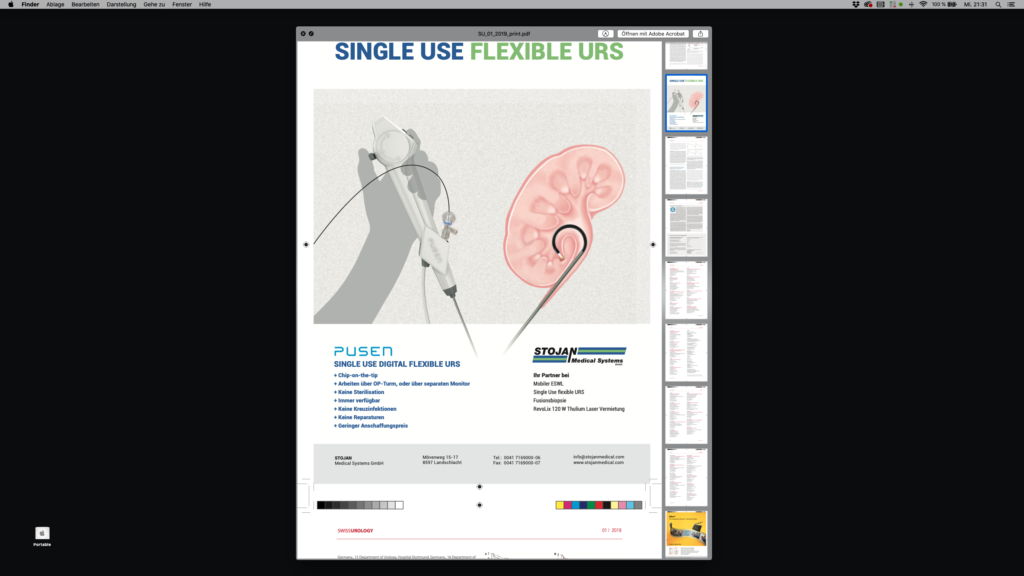Click the file name SU_01_2019_print.pdf
Image resolution: width=1024 pixels, height=576 pixels.
coord(504,33)
